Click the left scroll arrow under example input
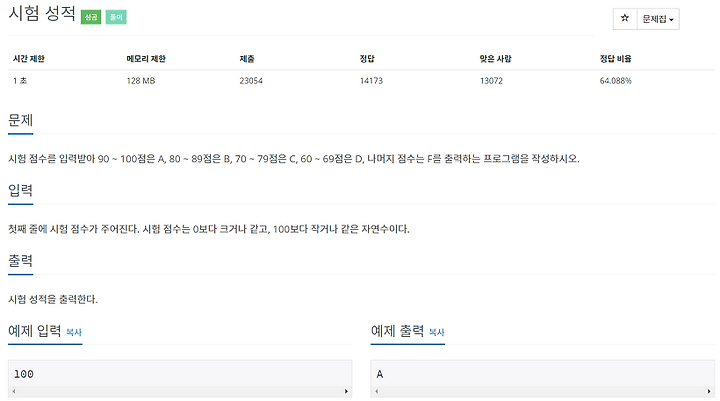Viewport: 720px width, 401px height. pyautogui.click(x=14, y=391)
